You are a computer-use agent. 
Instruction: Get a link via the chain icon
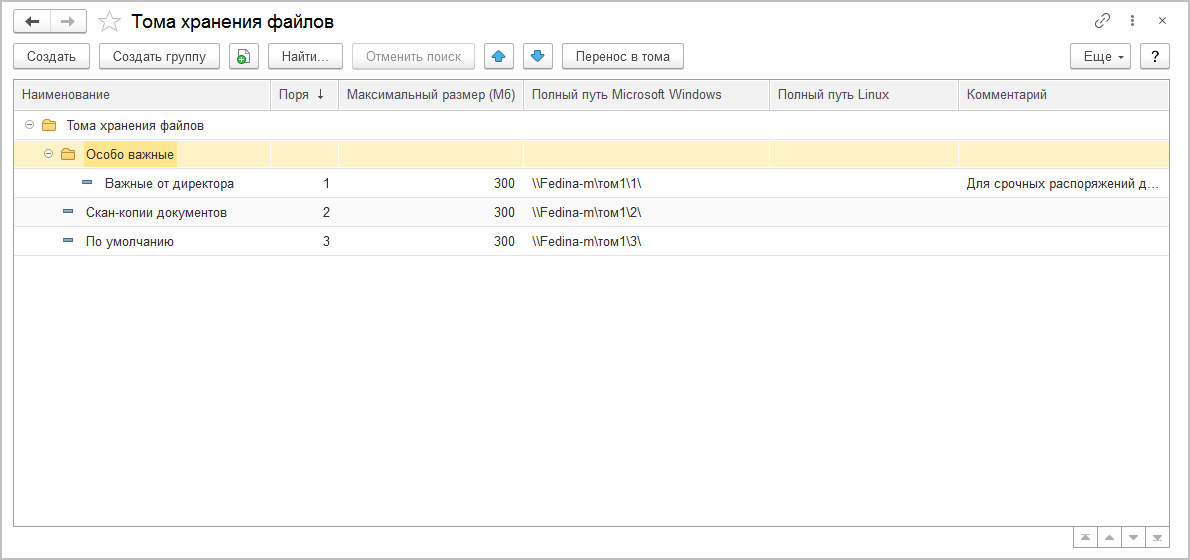click(1103, 21)
